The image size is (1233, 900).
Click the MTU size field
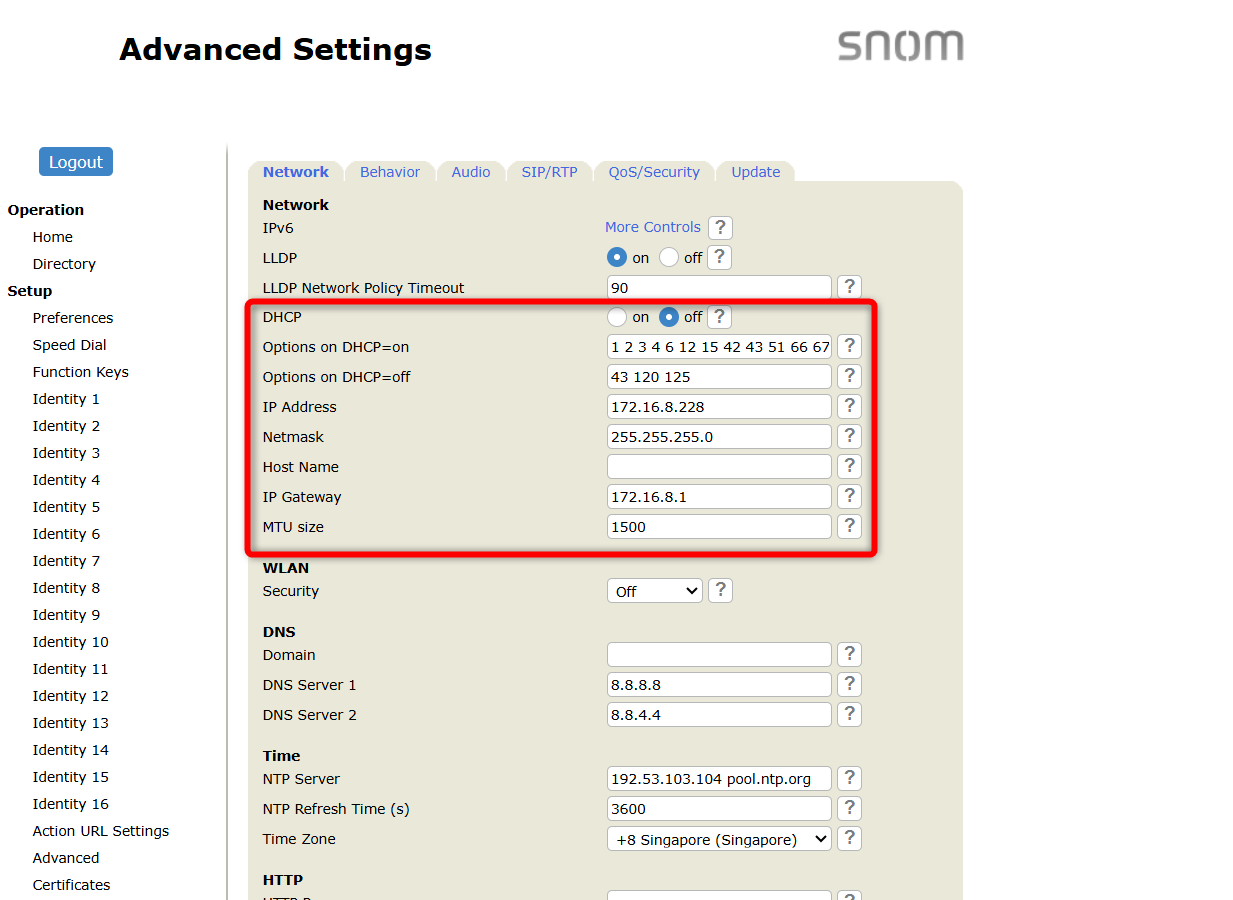719,527
